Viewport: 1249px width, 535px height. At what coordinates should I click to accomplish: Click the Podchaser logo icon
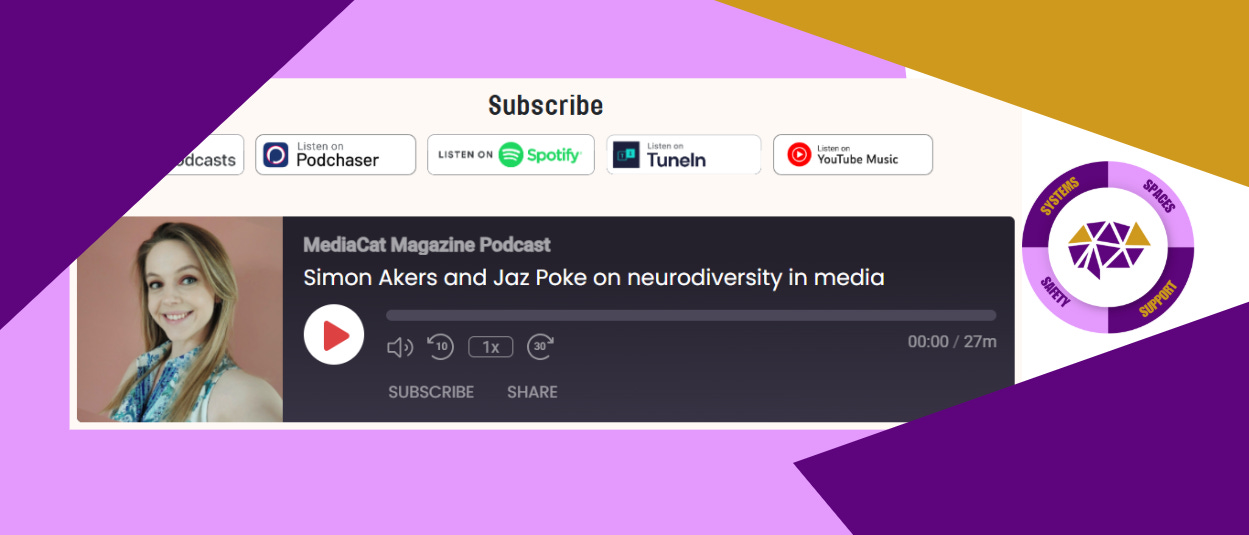click(x=276, y=155)
